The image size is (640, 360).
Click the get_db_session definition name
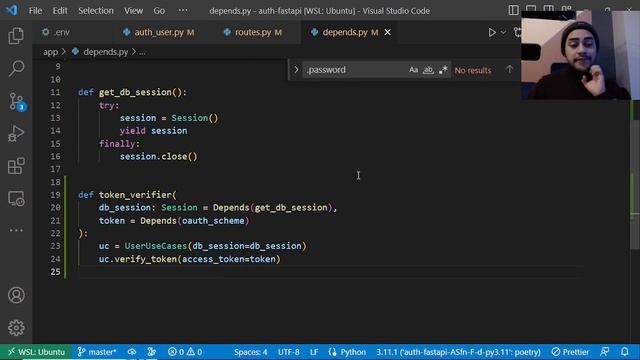[x=135, y=92]
